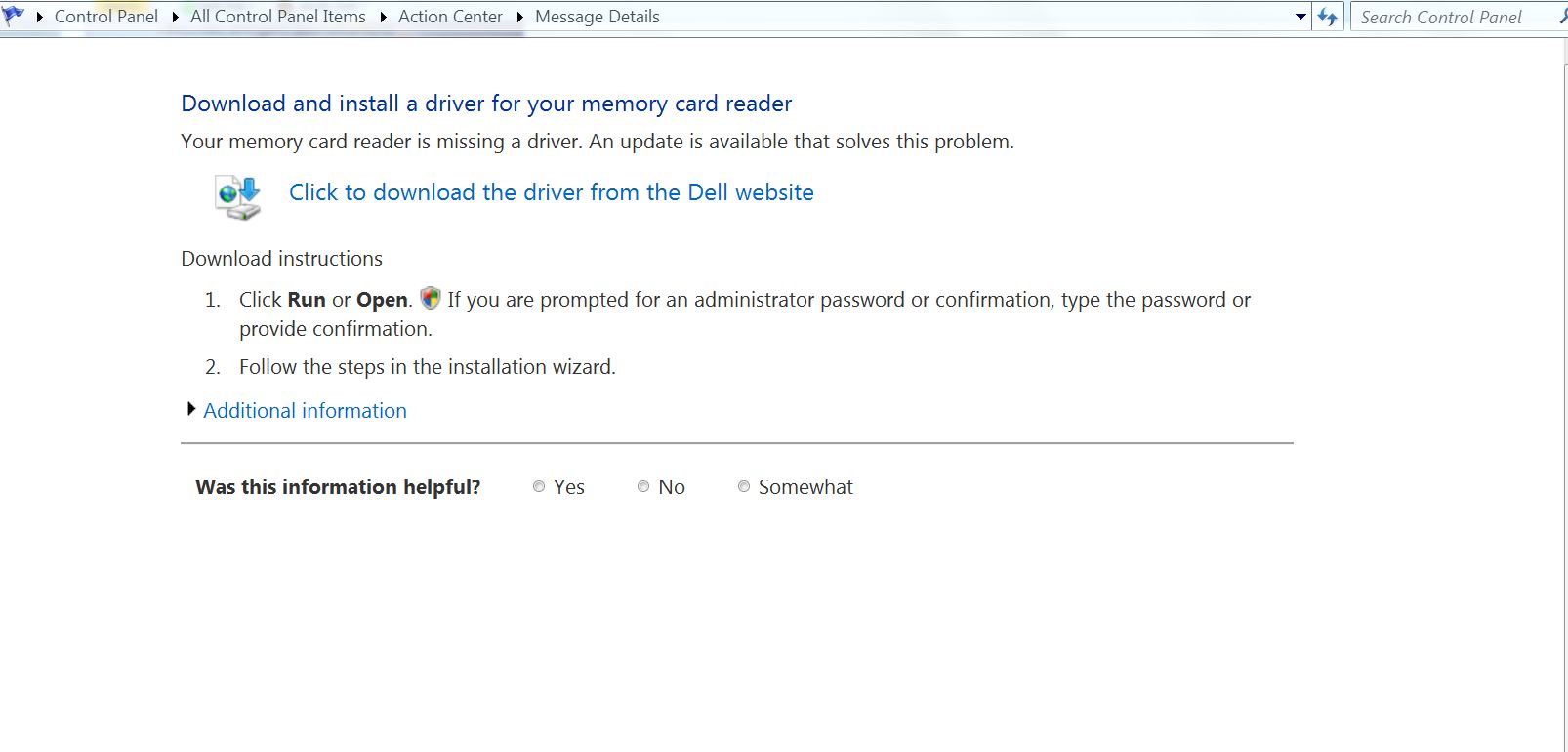
Task: Select the No radio button
Action: [x=643, y=486]
